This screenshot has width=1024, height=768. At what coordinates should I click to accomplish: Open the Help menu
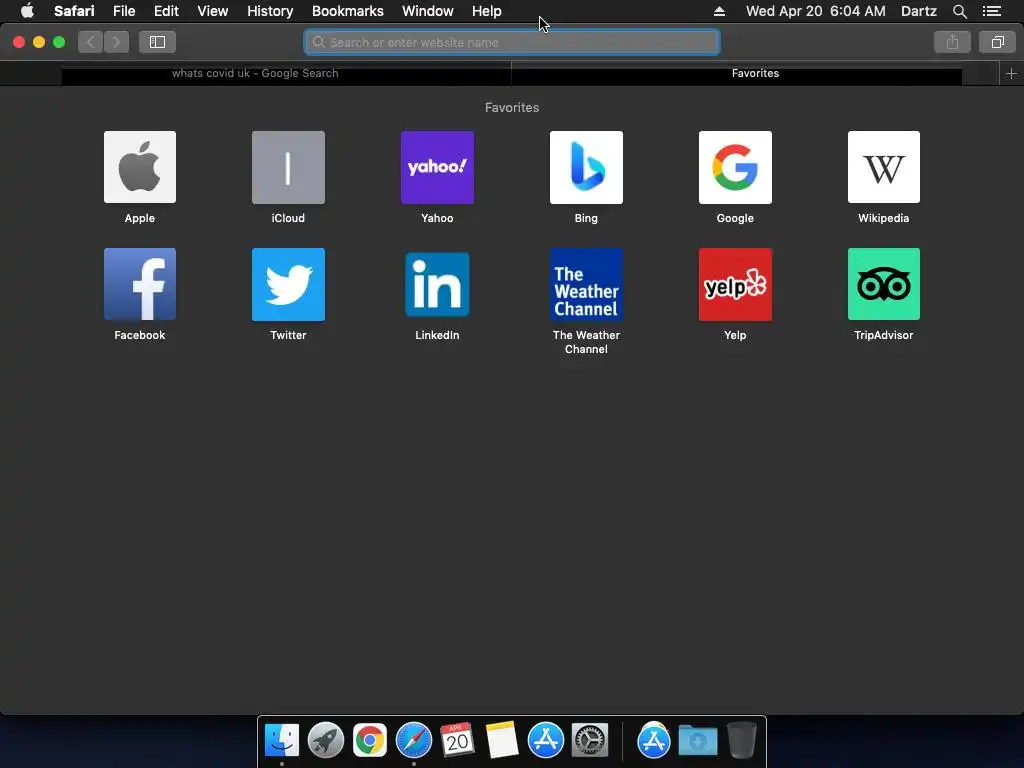(x=487, y=11)
